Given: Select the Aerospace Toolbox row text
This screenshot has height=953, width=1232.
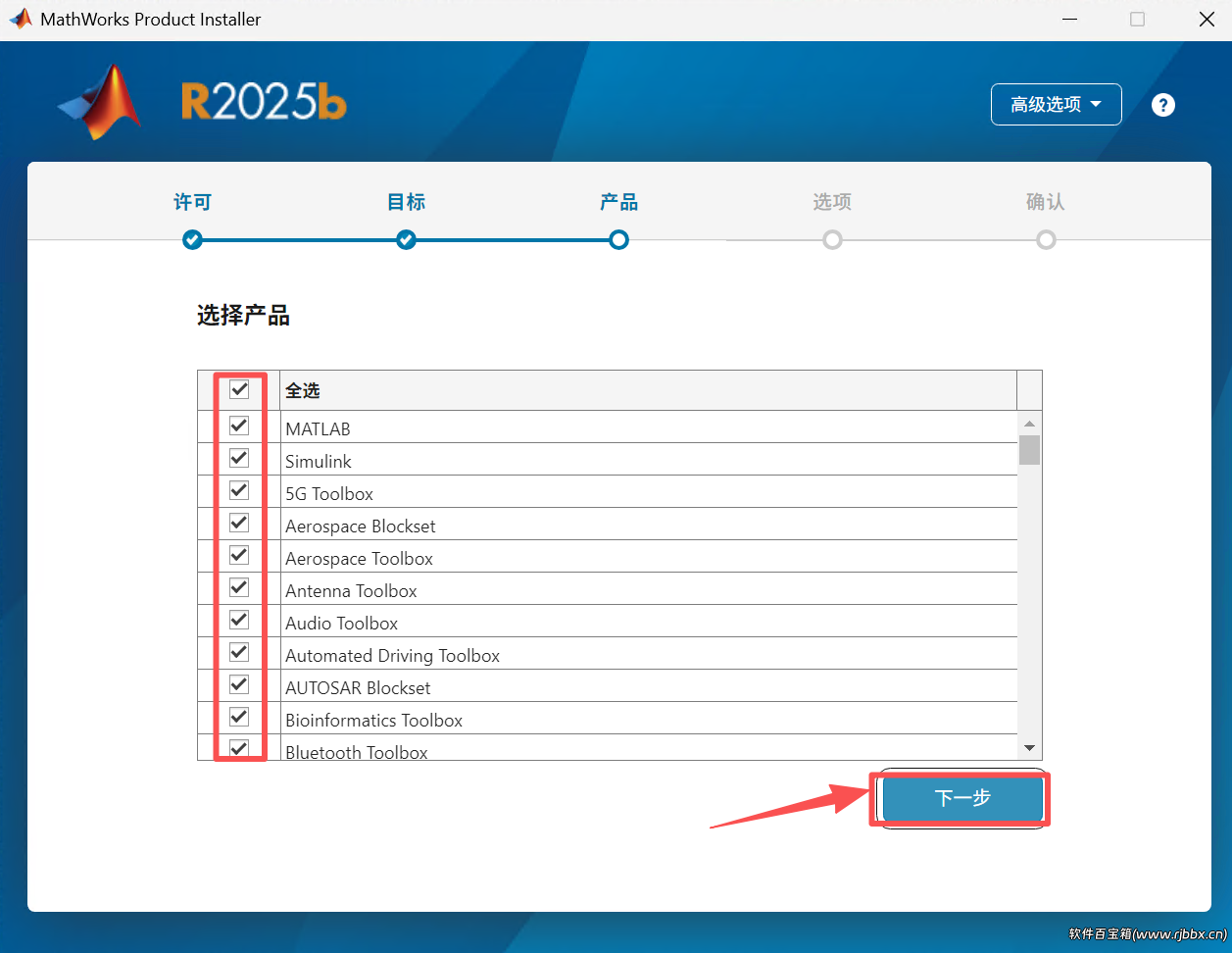Looking at the screenshot, I should (x=360, y=559).
